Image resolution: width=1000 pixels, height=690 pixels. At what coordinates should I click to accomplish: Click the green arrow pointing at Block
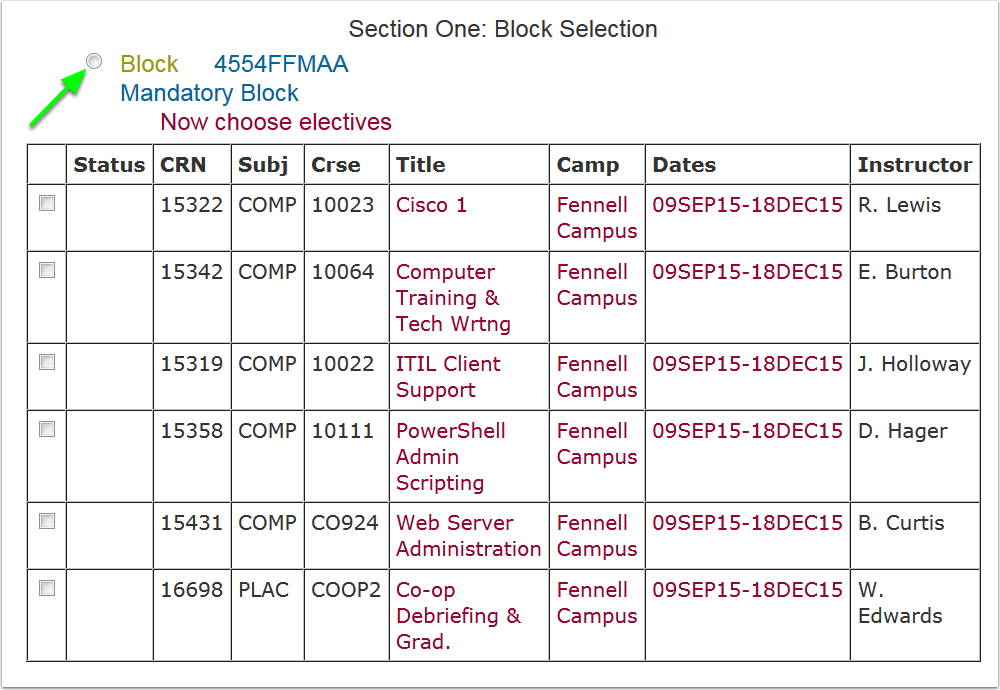click(55, 100)
